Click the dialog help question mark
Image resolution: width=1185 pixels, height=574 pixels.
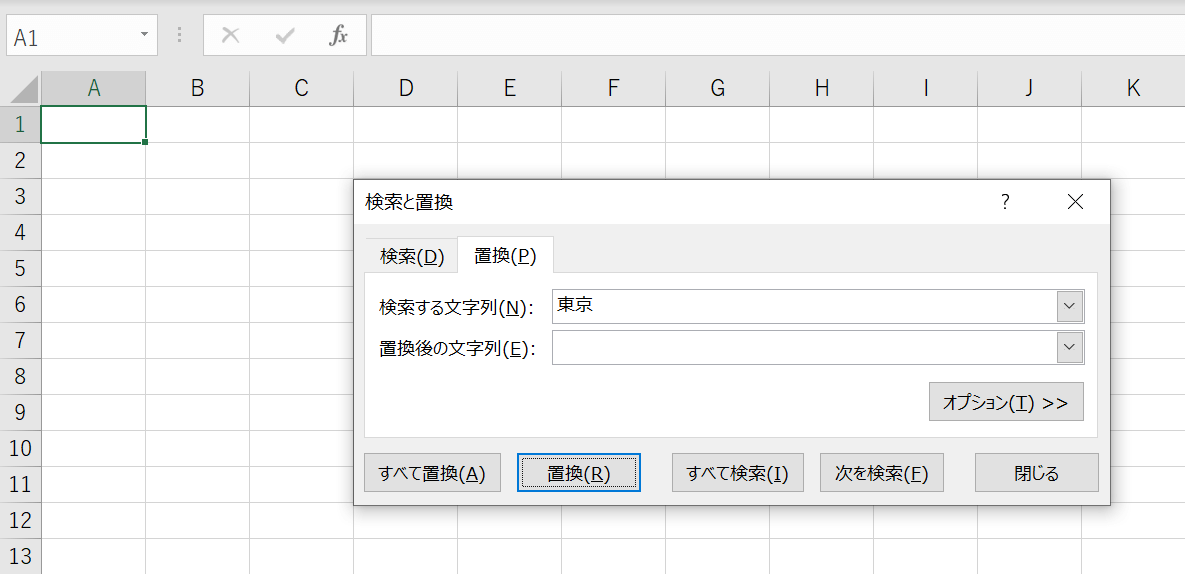[x=1005, y=202]
